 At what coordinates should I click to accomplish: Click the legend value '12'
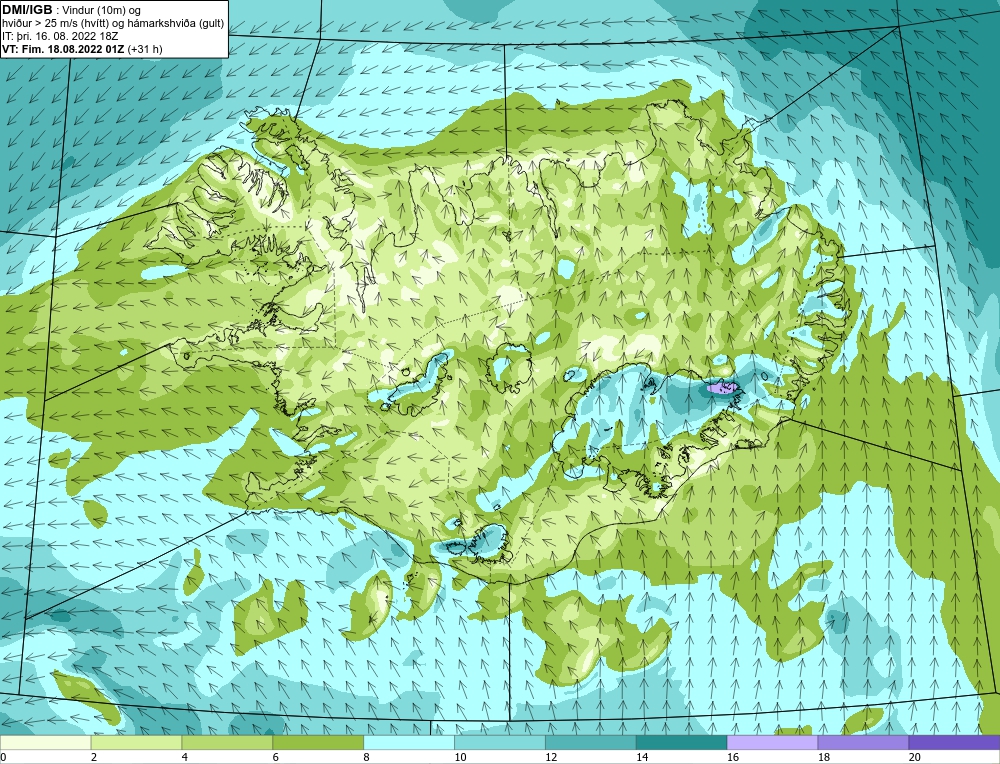coord(551,757)
